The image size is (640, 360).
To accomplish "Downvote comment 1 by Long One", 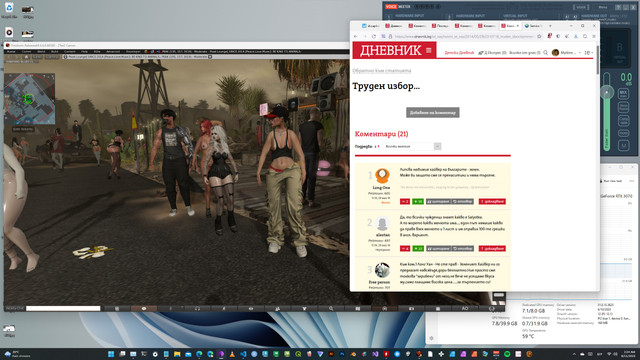I will click(405, 202).
